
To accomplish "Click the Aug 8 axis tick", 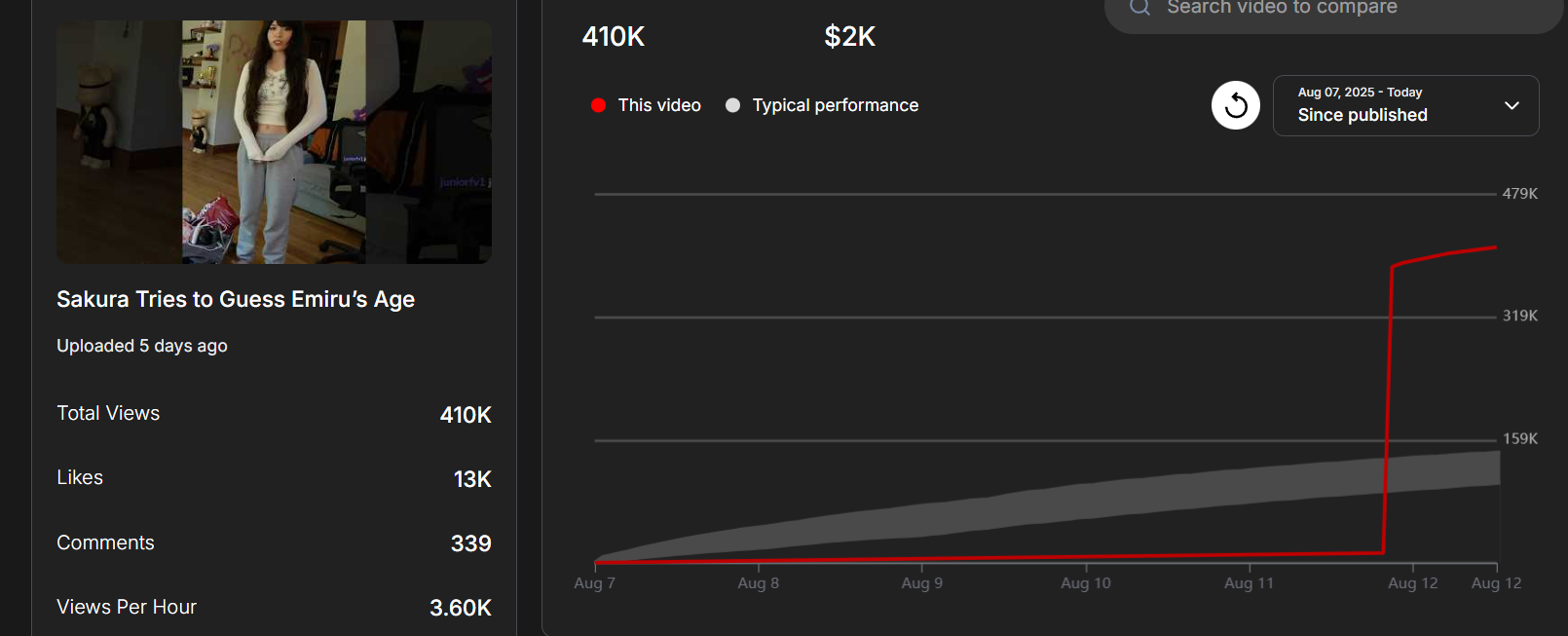I will (758, 583).
